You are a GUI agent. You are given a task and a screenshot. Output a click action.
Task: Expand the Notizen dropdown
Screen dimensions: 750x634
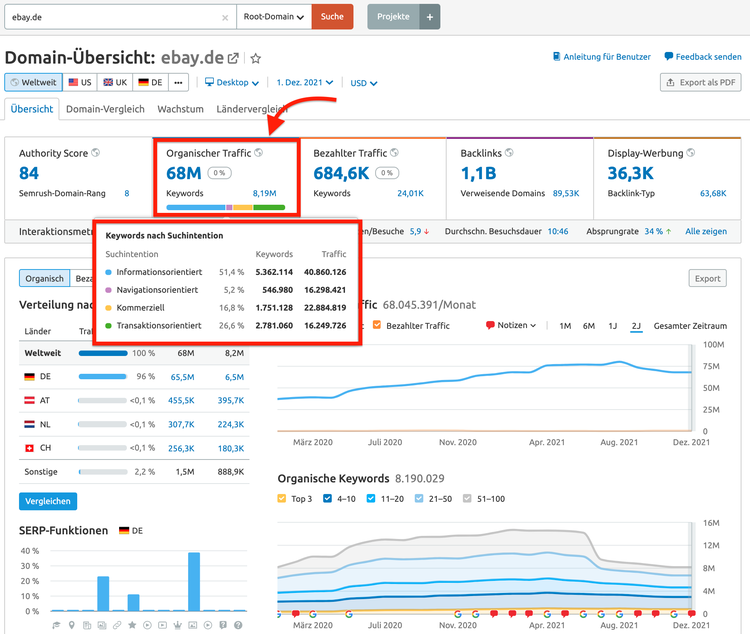coord(511,325)
